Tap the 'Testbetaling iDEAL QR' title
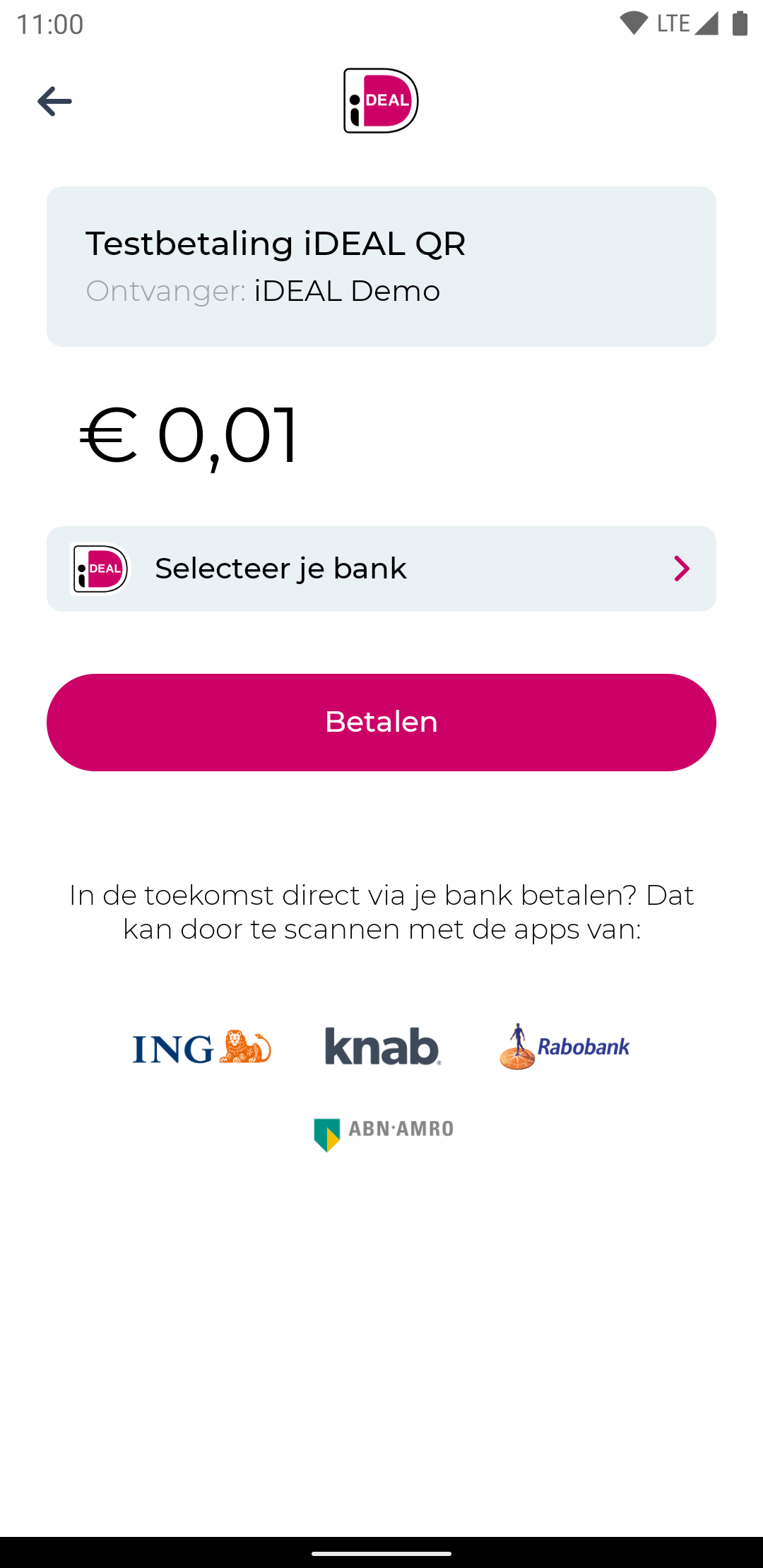763x1568 pixels. pos(276,244)
